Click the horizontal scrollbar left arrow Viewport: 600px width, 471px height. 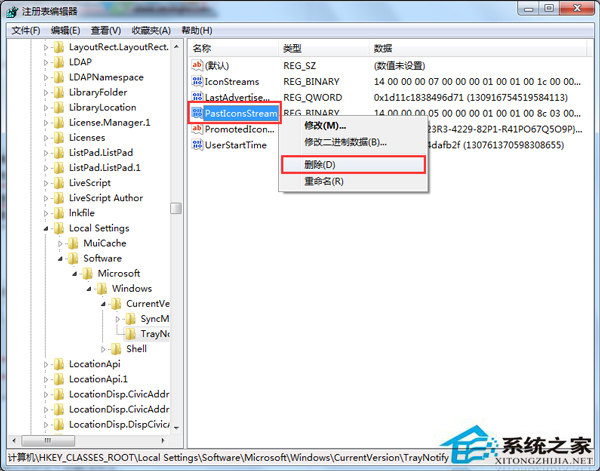[x=14, y=440]
